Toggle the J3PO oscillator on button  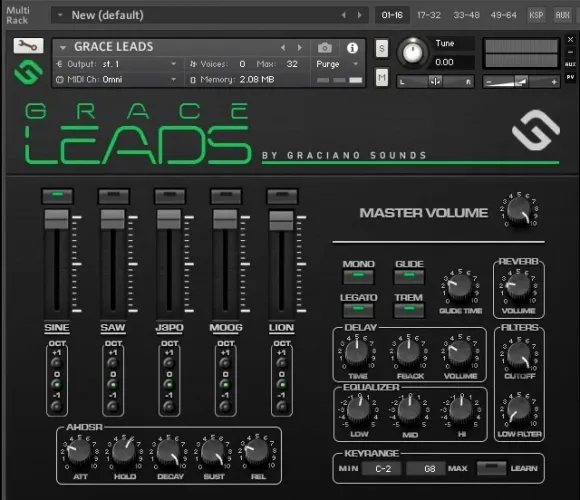coord(170,196)
